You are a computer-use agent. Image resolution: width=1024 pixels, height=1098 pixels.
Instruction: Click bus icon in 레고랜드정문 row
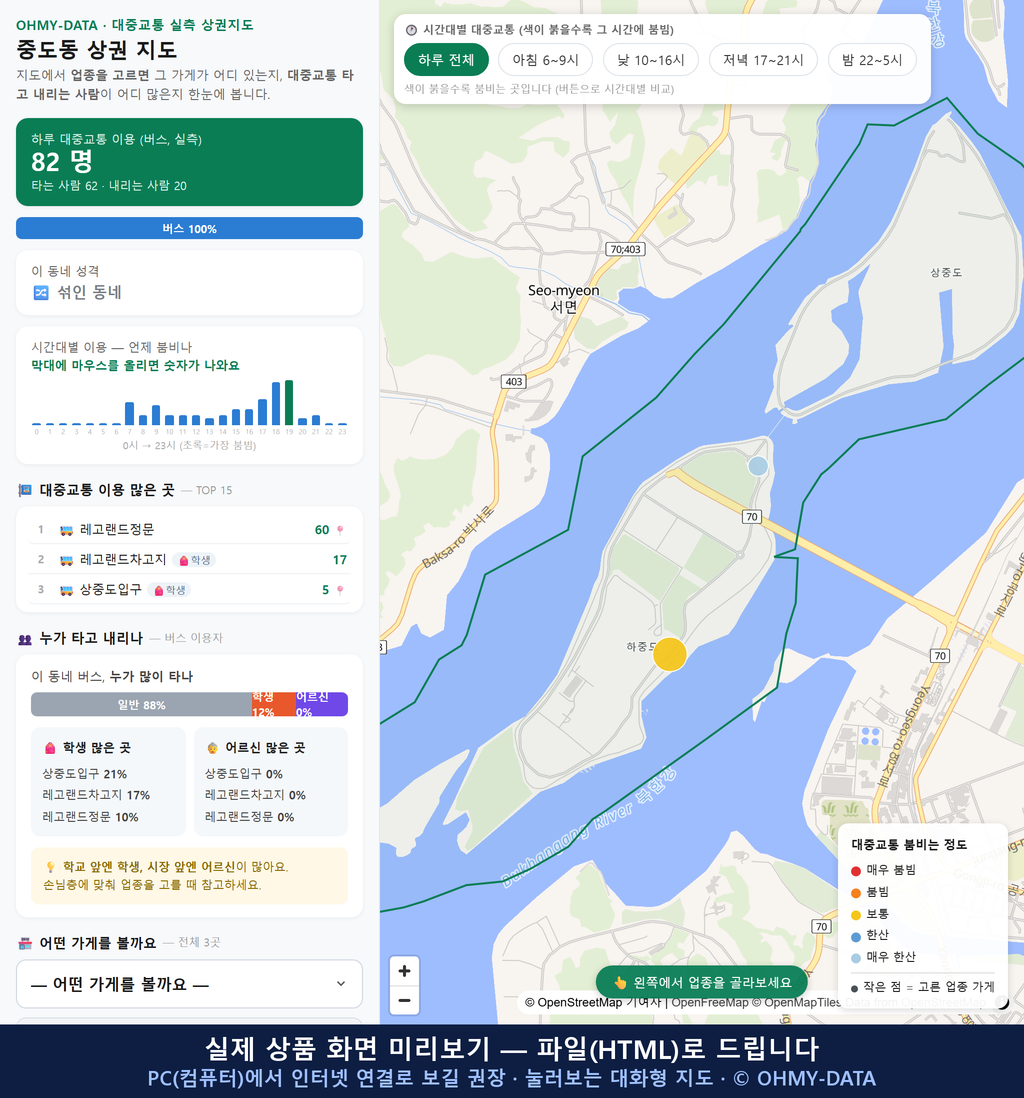(x=67, y=530)
